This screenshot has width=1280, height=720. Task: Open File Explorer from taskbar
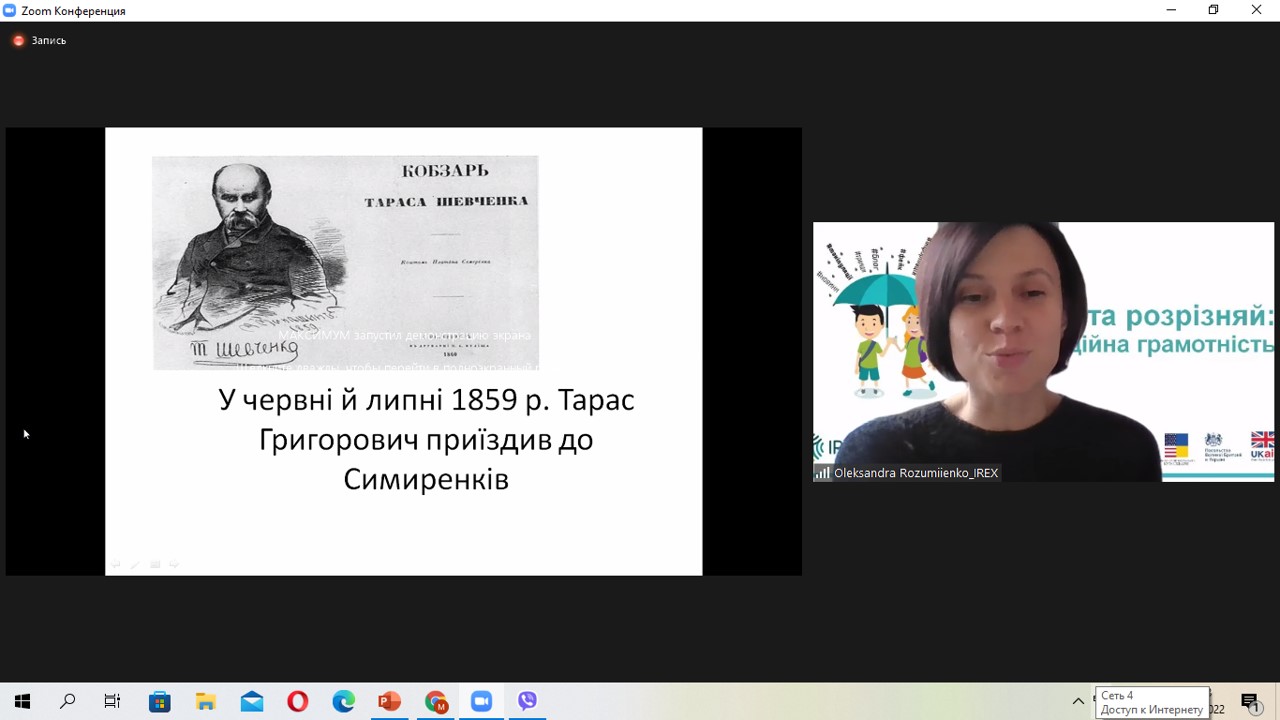(x=205, y=702)
